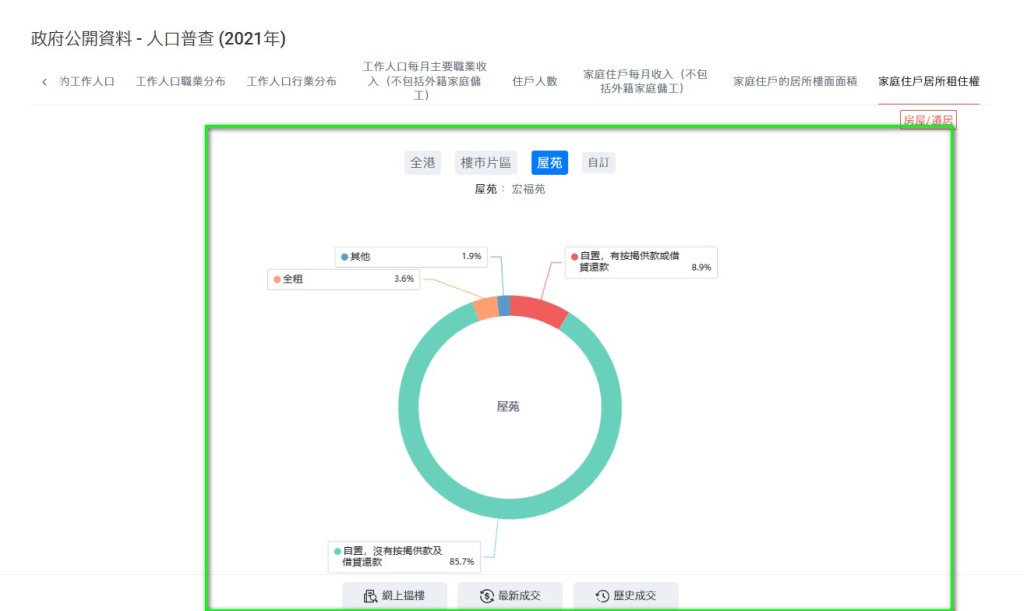
Task: Switch to the 住戶人數 tab
Action: click(x=536, y=80)
